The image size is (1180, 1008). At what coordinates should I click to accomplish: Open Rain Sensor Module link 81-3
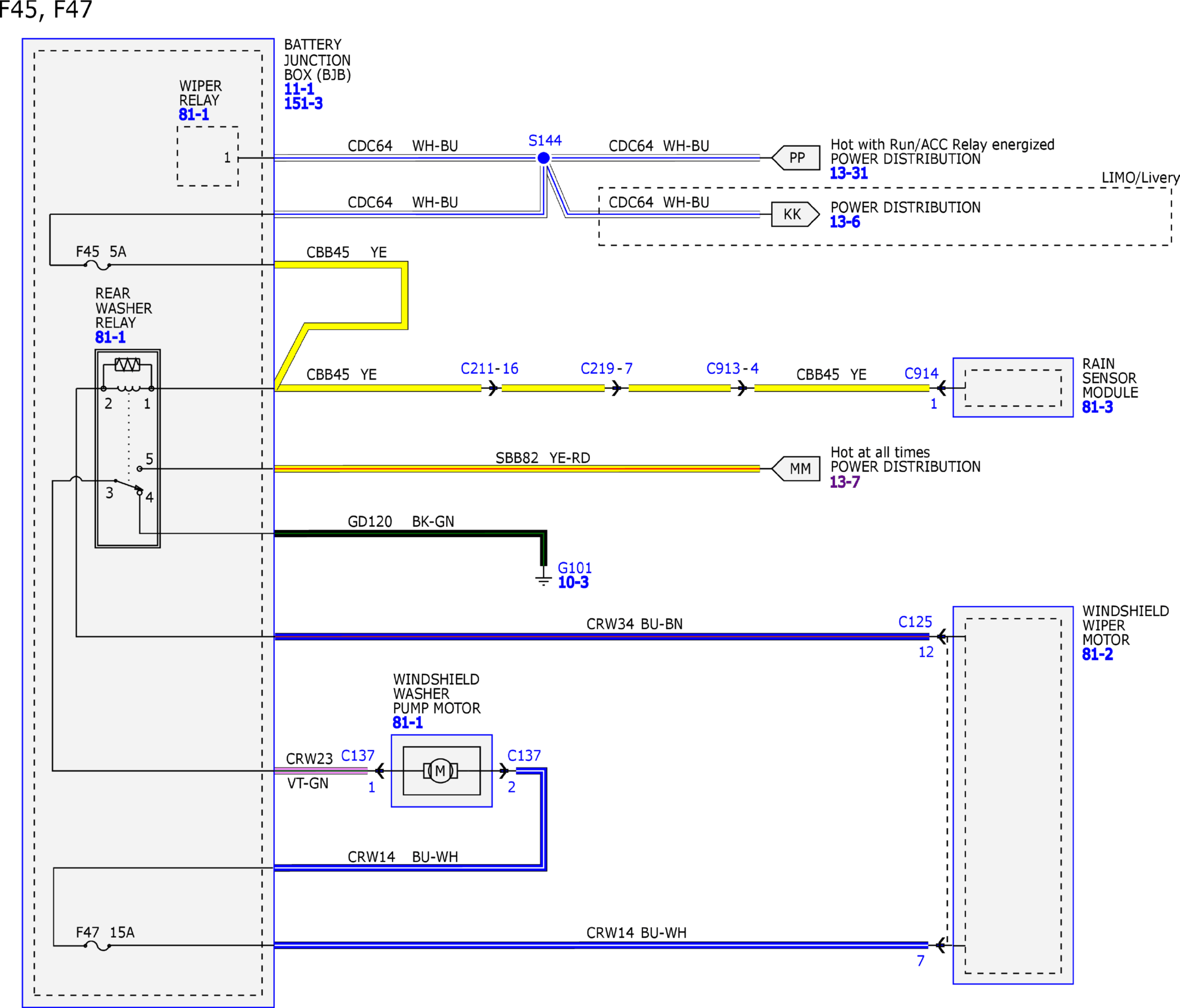click(1097, 407)
